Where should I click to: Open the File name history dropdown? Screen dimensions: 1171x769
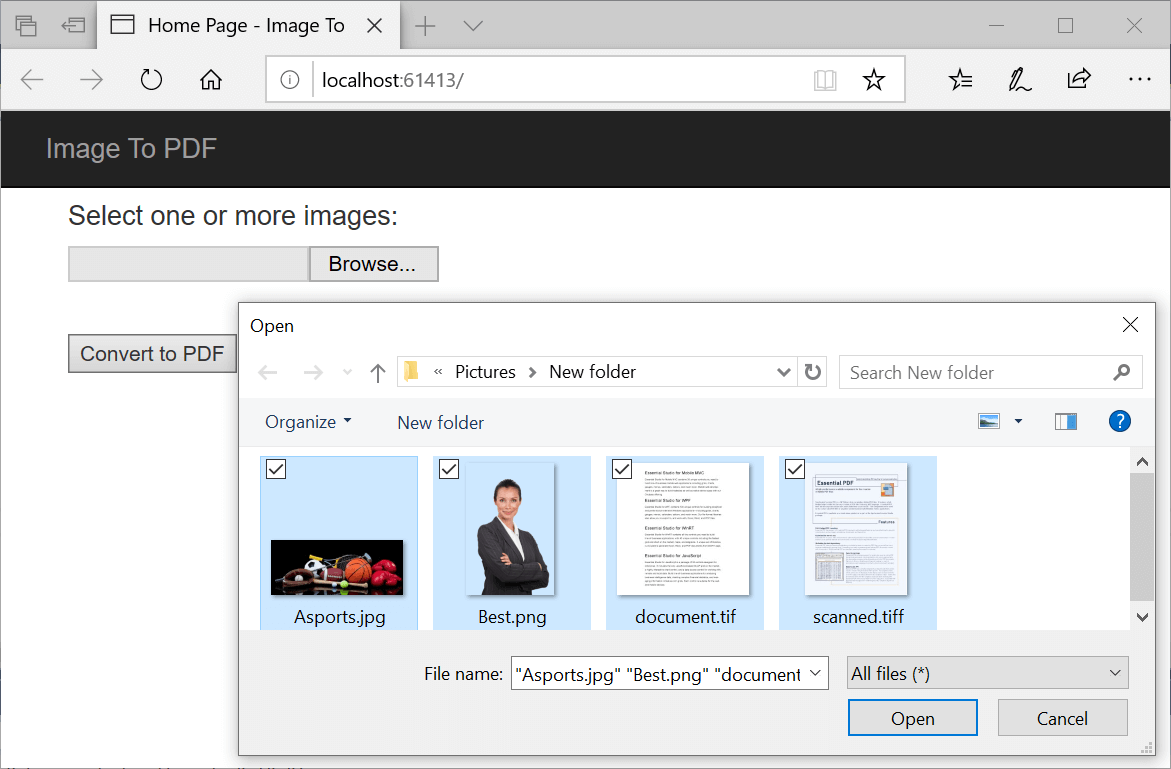[x=816, y=674]
